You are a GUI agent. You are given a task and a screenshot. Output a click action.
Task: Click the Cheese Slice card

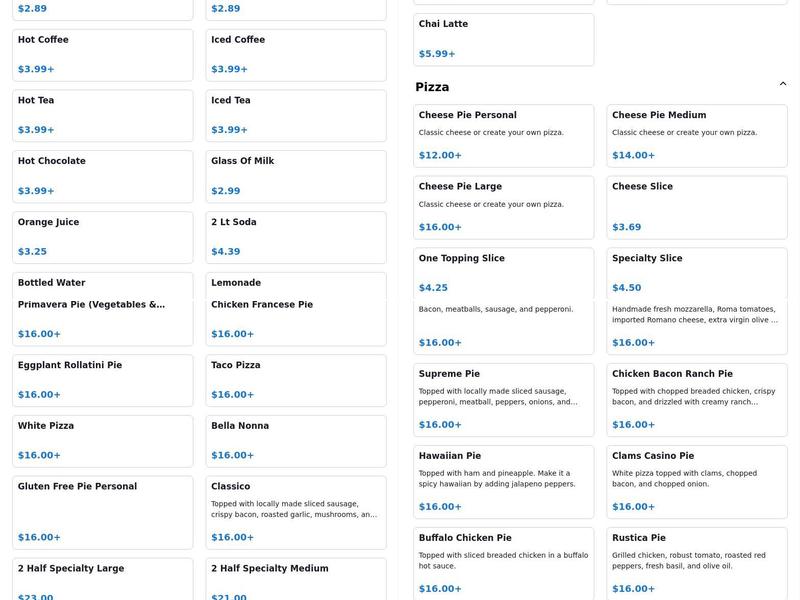pyautogui.click(x=696, y=207)
